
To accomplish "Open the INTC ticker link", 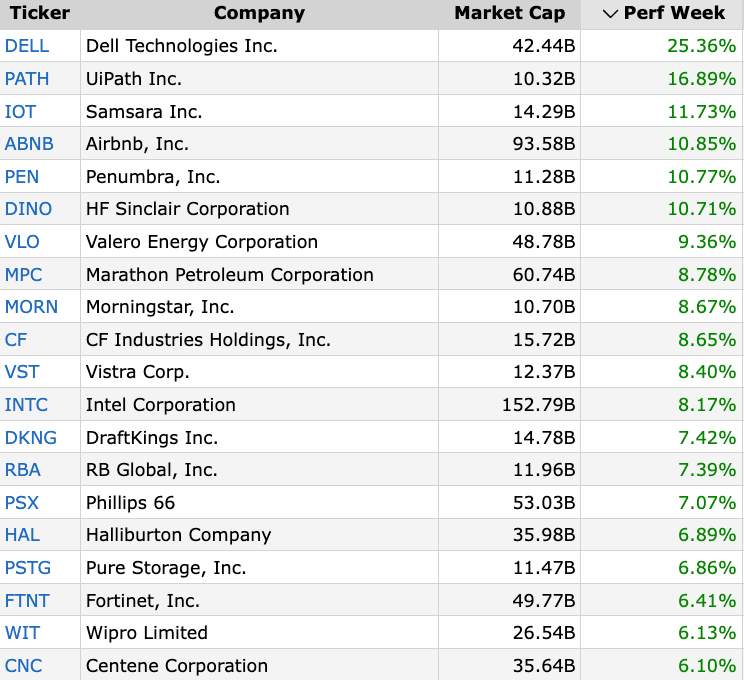I will 26,405.
